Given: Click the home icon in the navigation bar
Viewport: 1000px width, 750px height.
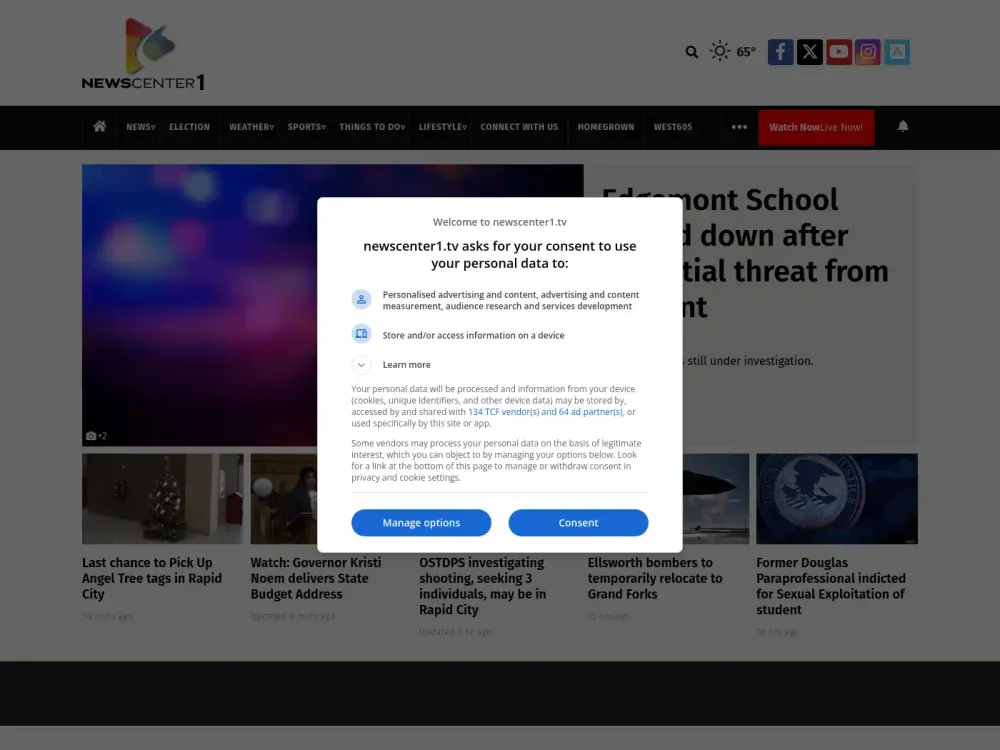Looking at the screenshot, I should point(98,127).
